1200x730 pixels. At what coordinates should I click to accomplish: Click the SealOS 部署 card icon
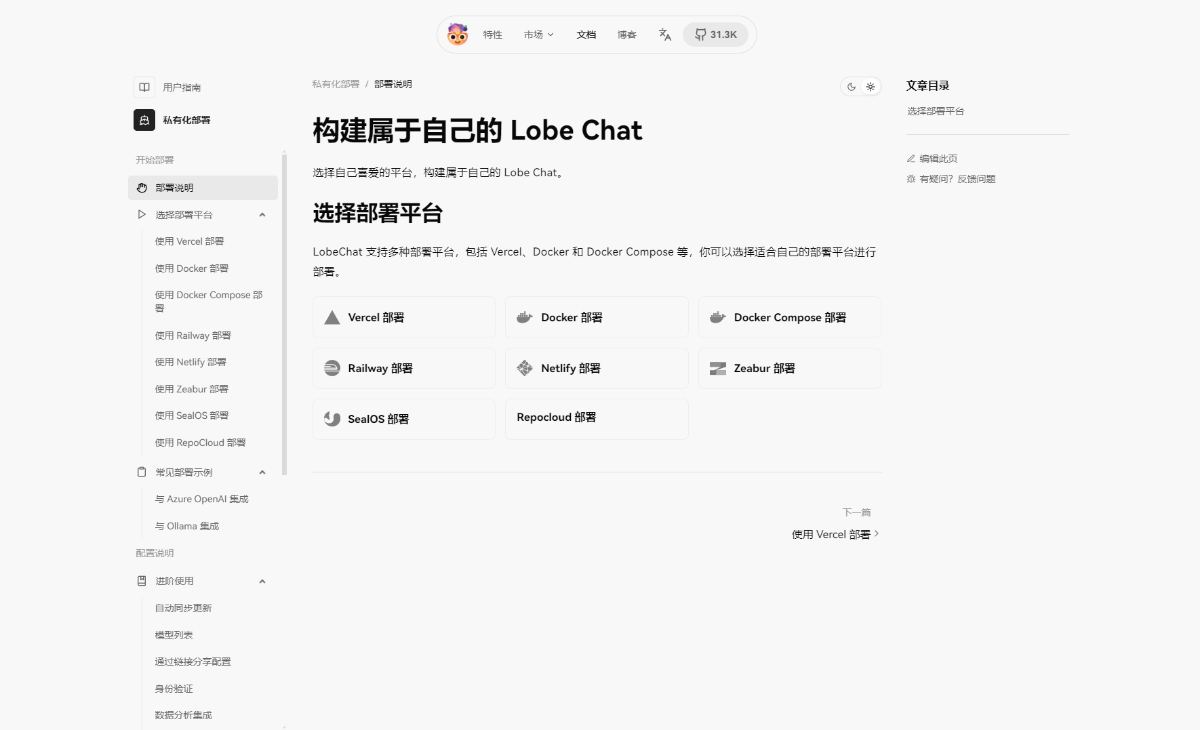click(330, 418)
